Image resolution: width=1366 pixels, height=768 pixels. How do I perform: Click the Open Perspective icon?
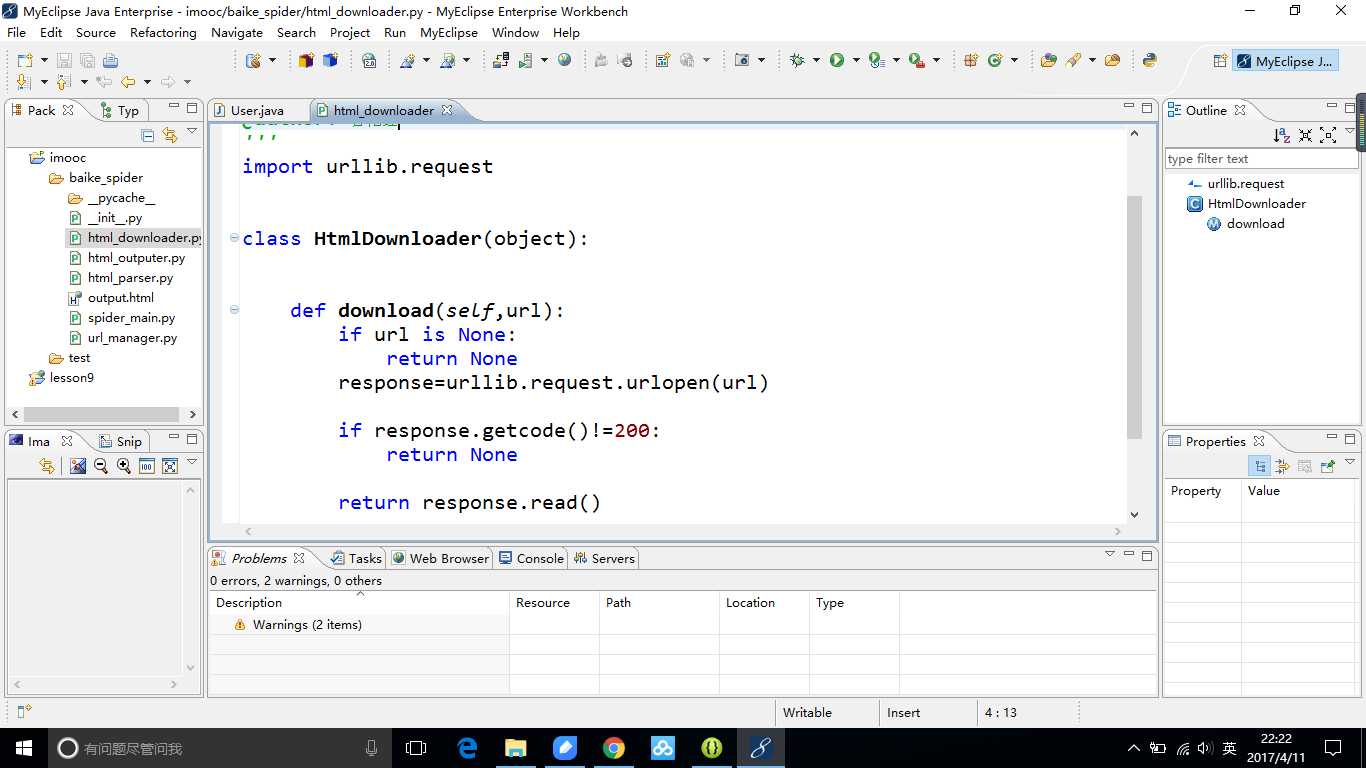pyautogui.click(x=1220, y=61)
